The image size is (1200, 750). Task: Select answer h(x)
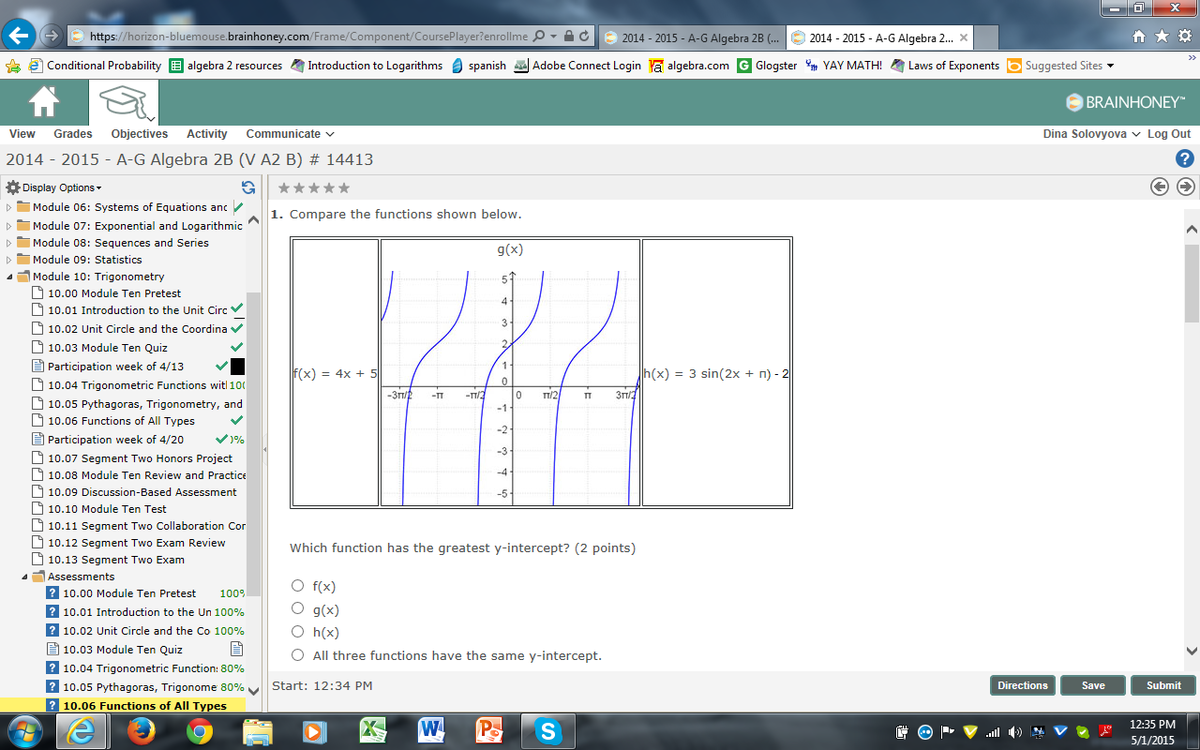tap(298, 632)
